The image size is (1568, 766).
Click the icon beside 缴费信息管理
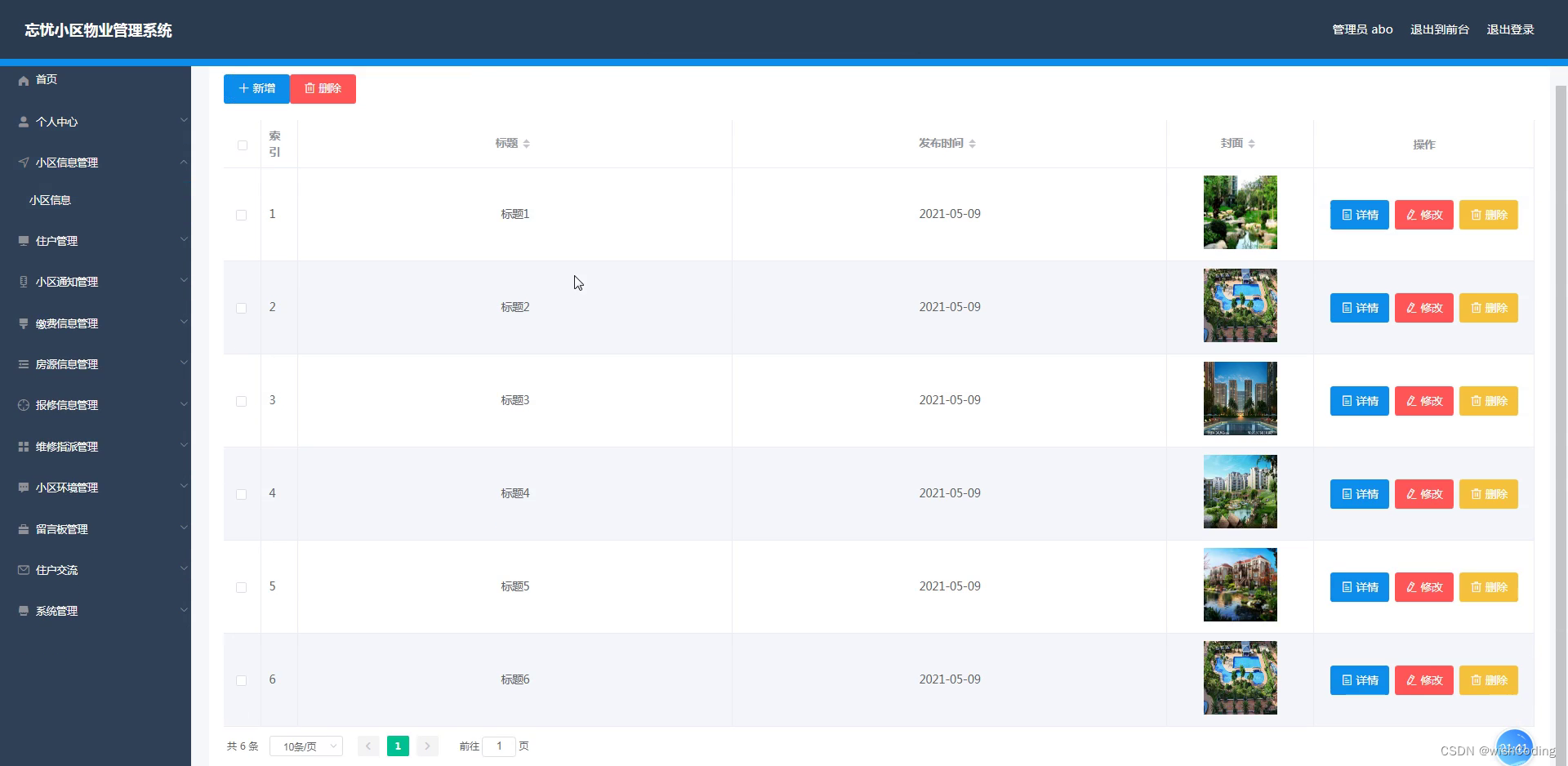pos(24,323)
